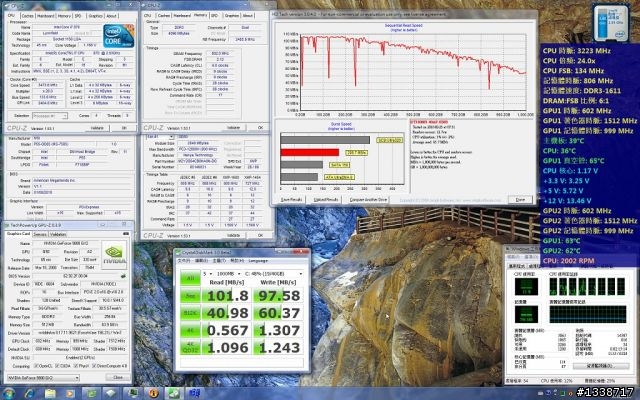The height and width of the screenshot is (400, 640).
Task: Launch Internet Explorer from the taskbar
Action: point(29,393)
